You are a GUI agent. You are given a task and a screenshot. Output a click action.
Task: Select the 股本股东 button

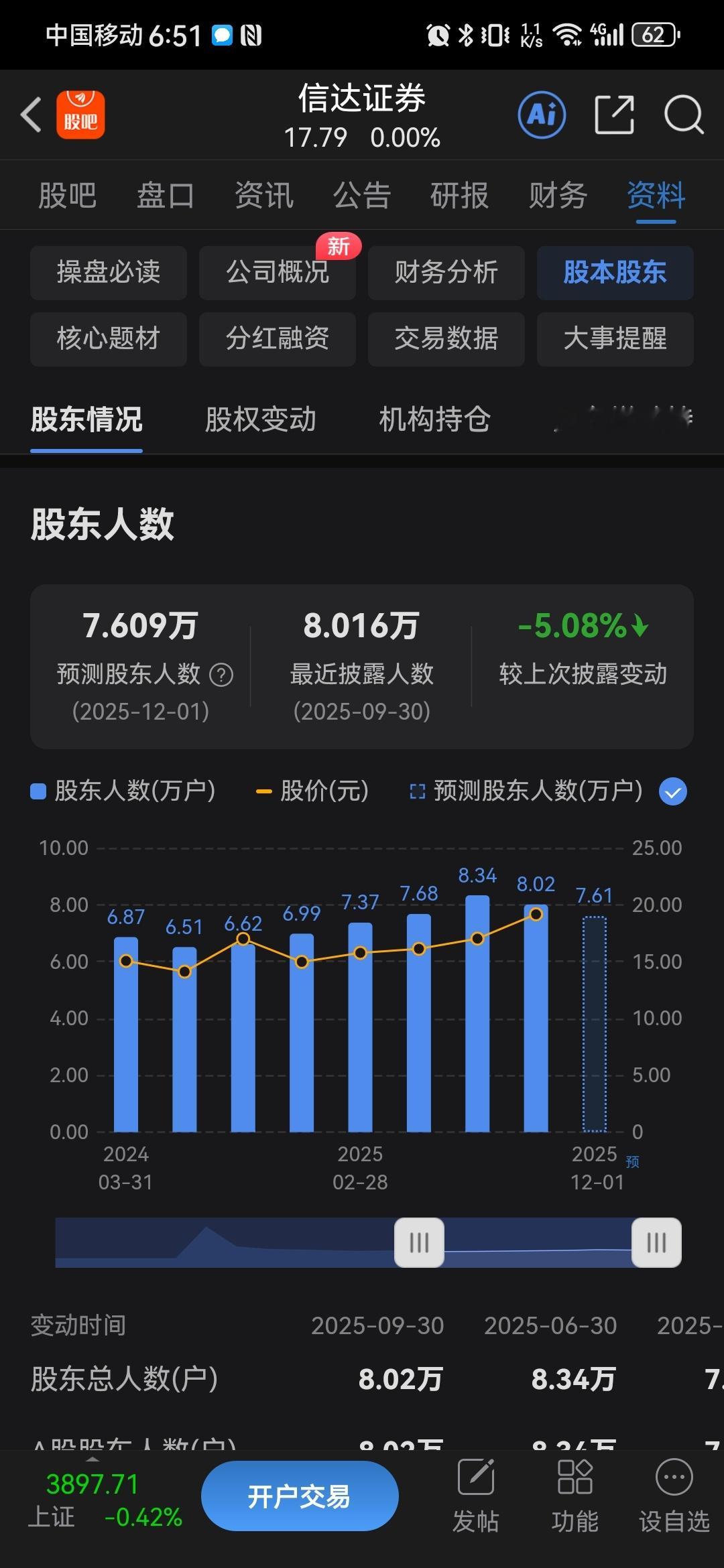(615, 273)
